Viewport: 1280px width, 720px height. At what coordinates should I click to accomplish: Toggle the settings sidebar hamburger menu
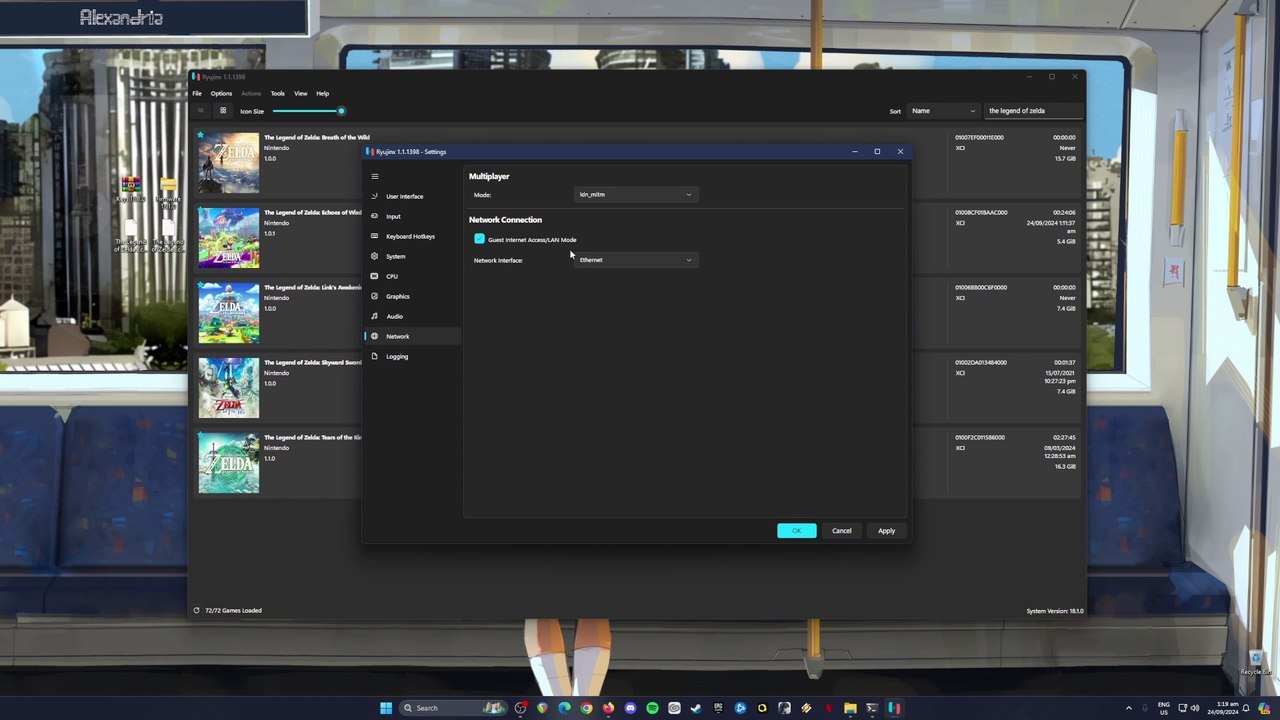pos(375,177)
